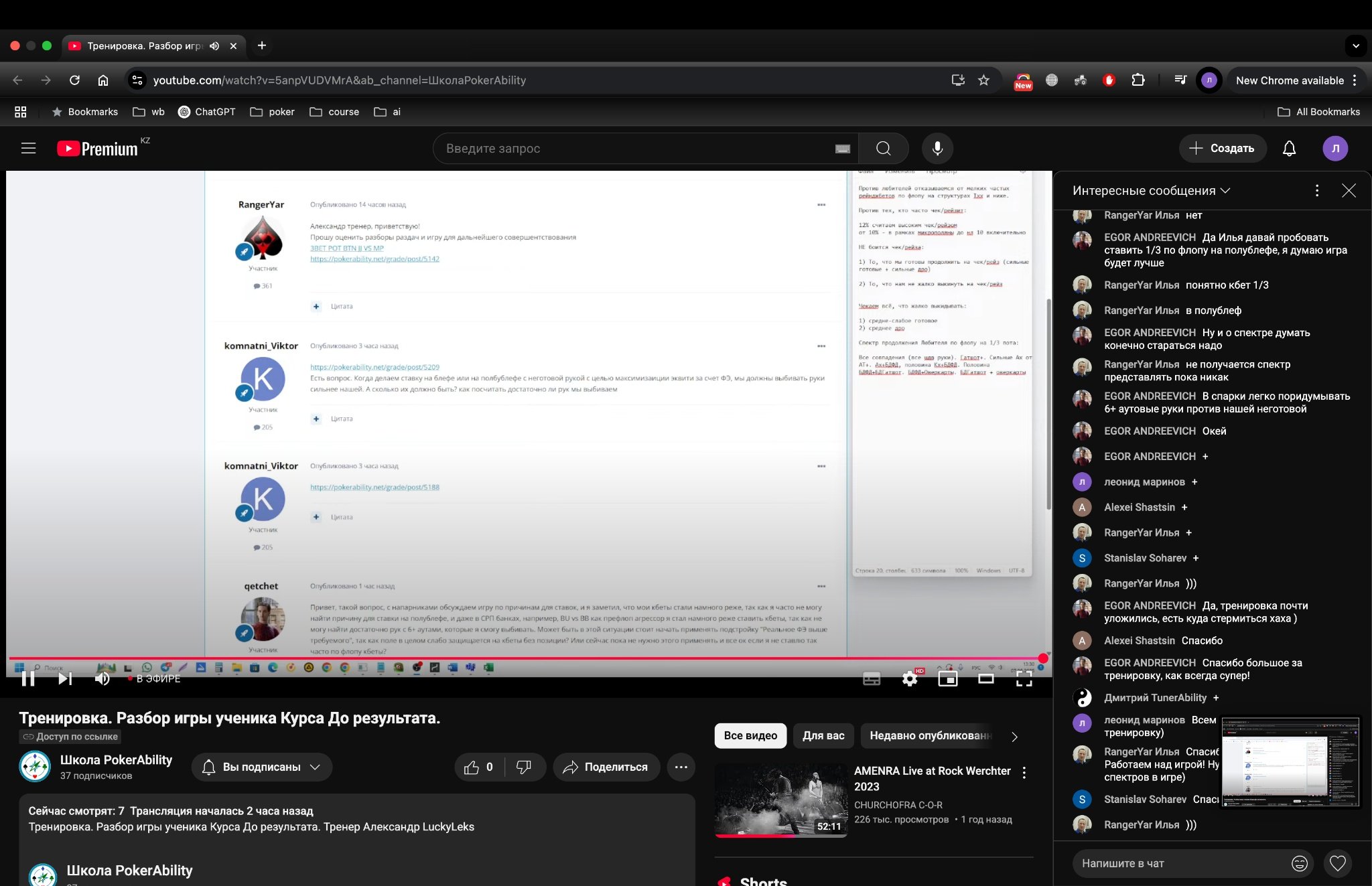This screenshot has height=886, width=1372.
Task: Toggle subtitles in video player
Action: (872, 679)
